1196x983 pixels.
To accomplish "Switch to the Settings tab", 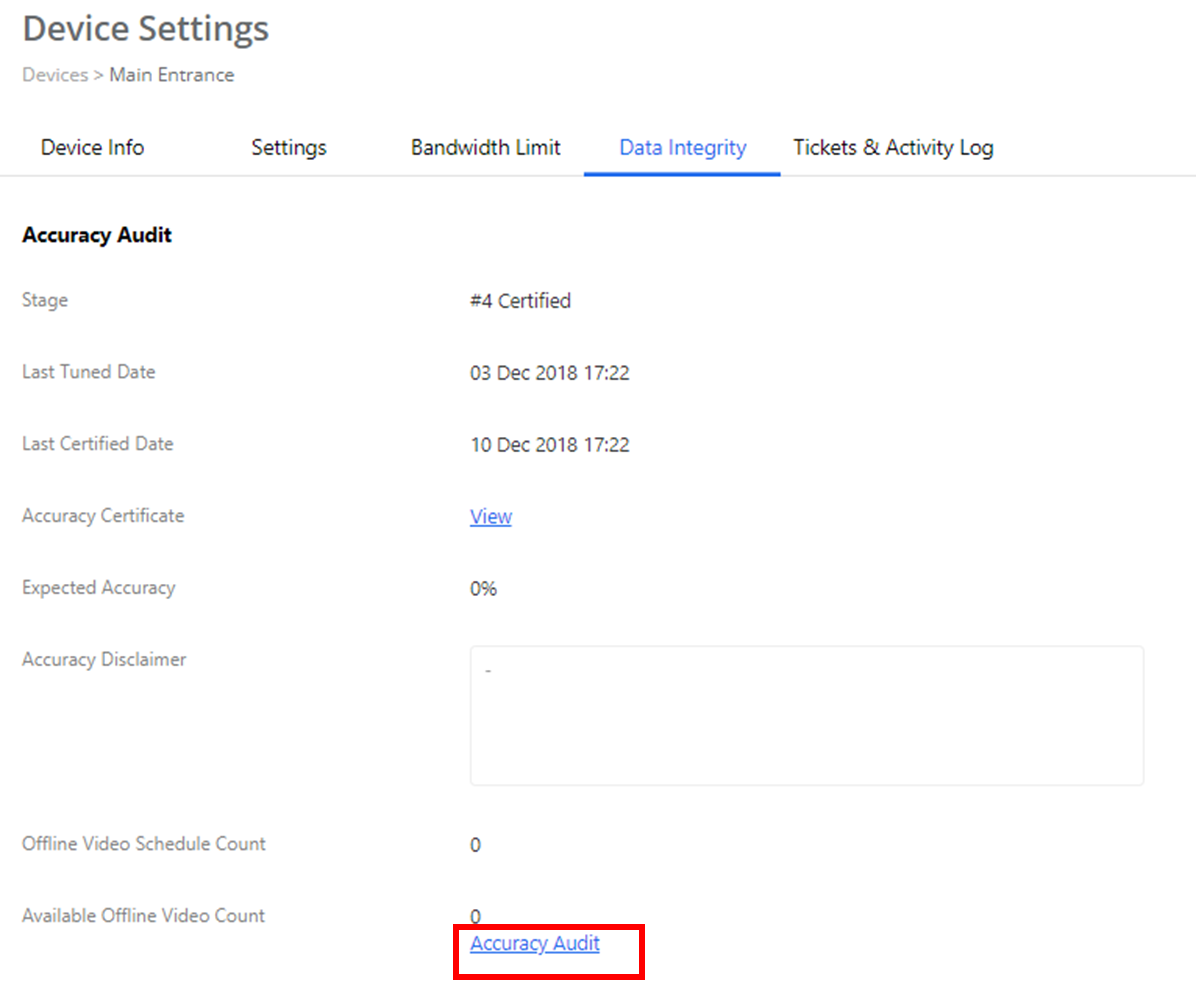I will 288,148.
